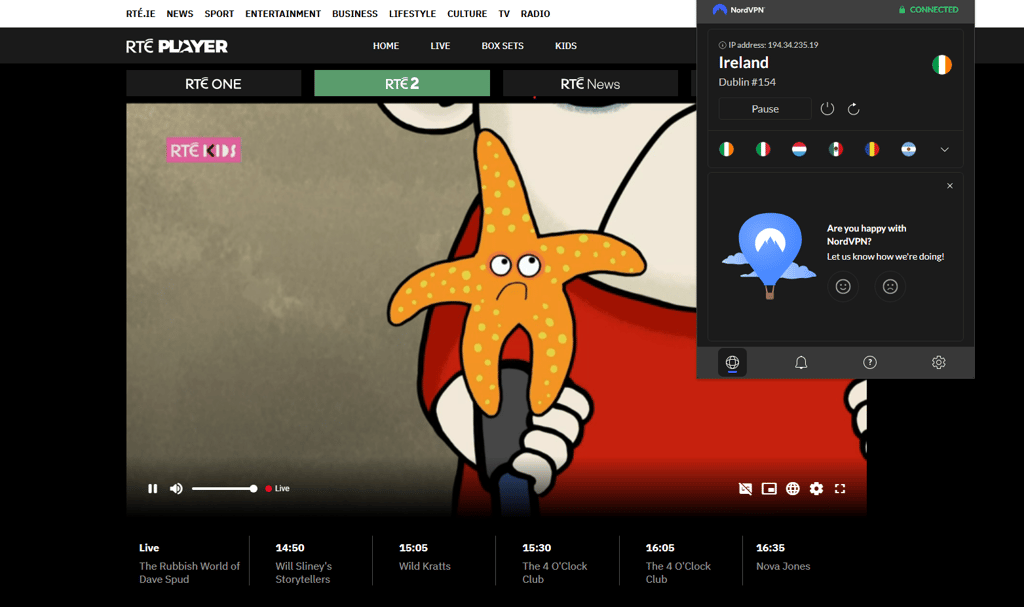Click the red Live indicator
Image resolution: width=1024 pixels, height=607 pixels.
coord(278,489)
